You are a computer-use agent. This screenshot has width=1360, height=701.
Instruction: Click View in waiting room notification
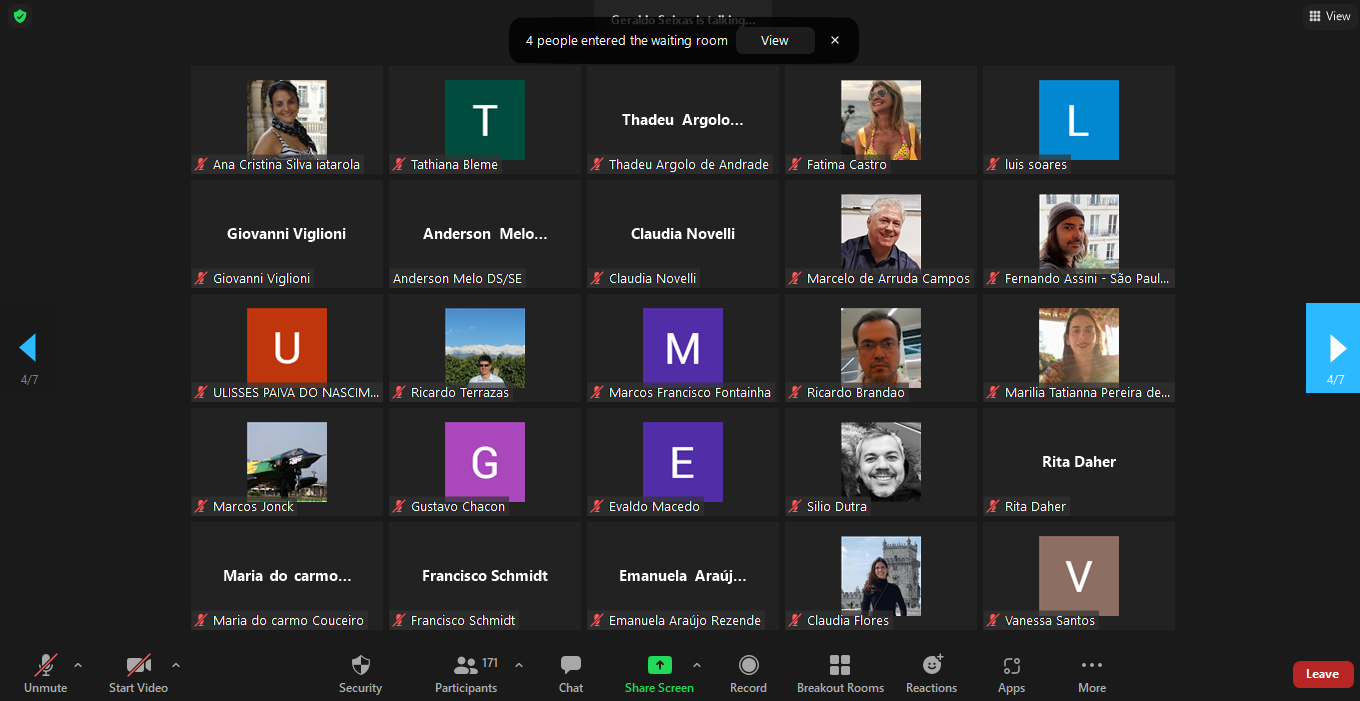[774, 41]
